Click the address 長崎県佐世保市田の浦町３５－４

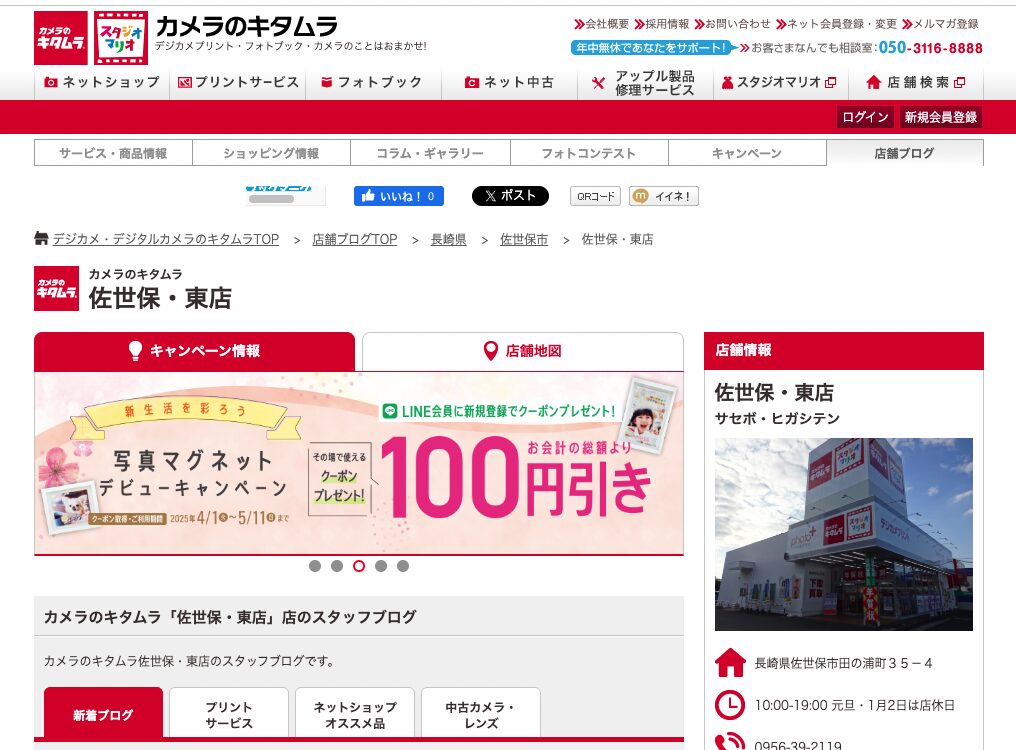843,663
